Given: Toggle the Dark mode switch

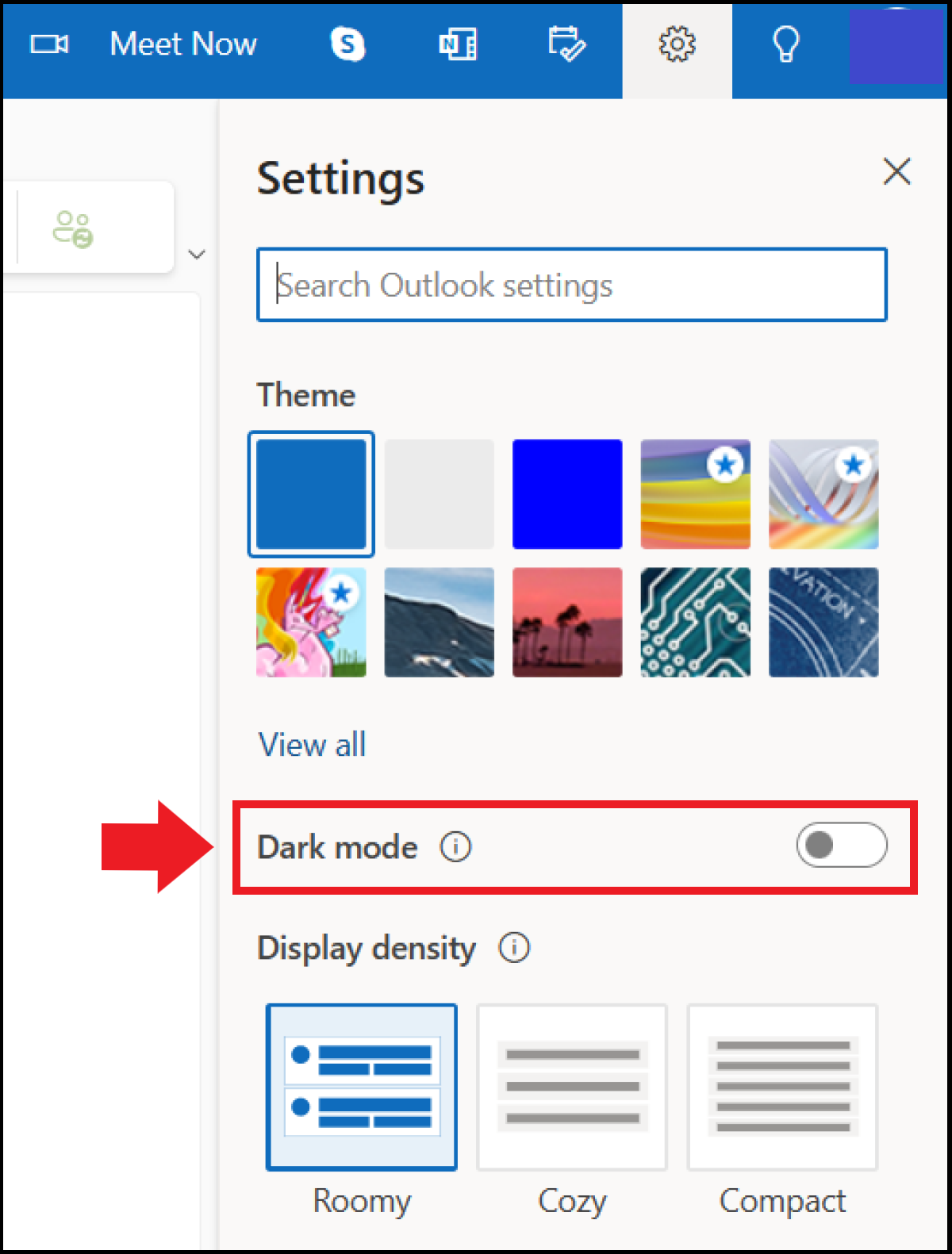Looking at the screenshot, I should [841, 846].
